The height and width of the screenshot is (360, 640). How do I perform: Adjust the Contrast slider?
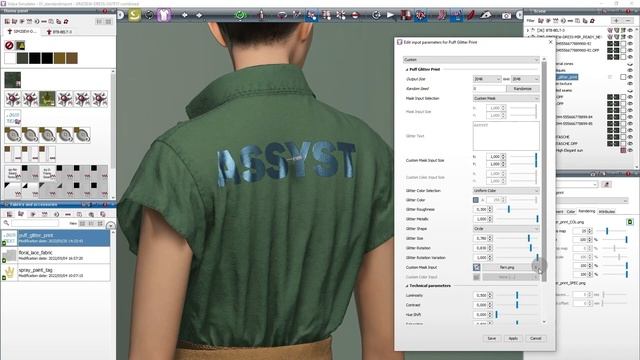(x=516, y=305)
